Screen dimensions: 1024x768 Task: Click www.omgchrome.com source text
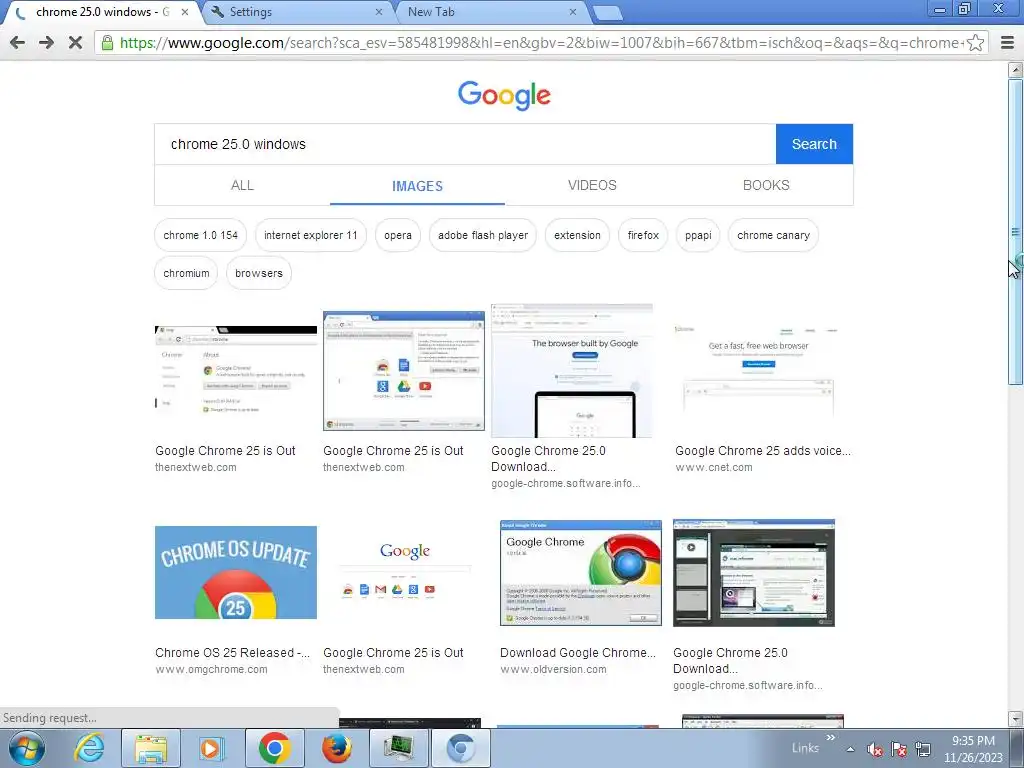[212, 669]
